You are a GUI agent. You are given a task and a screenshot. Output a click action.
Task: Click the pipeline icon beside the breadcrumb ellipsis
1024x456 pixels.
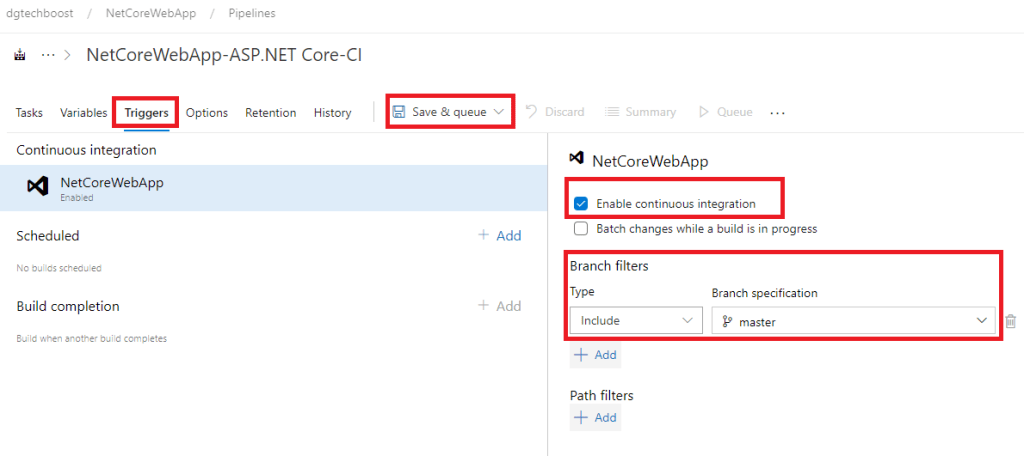pyautogui.click(x=20, y=55)
